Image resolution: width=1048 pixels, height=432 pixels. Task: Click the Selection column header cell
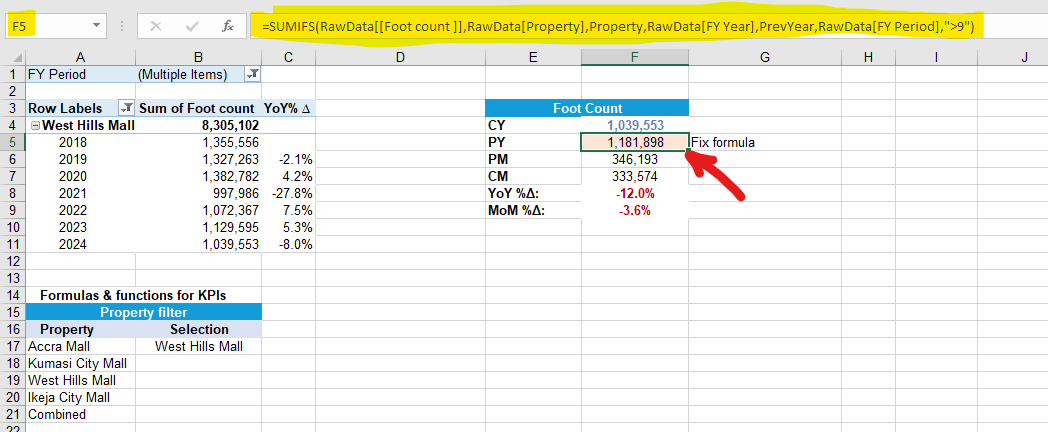[199, 329]
